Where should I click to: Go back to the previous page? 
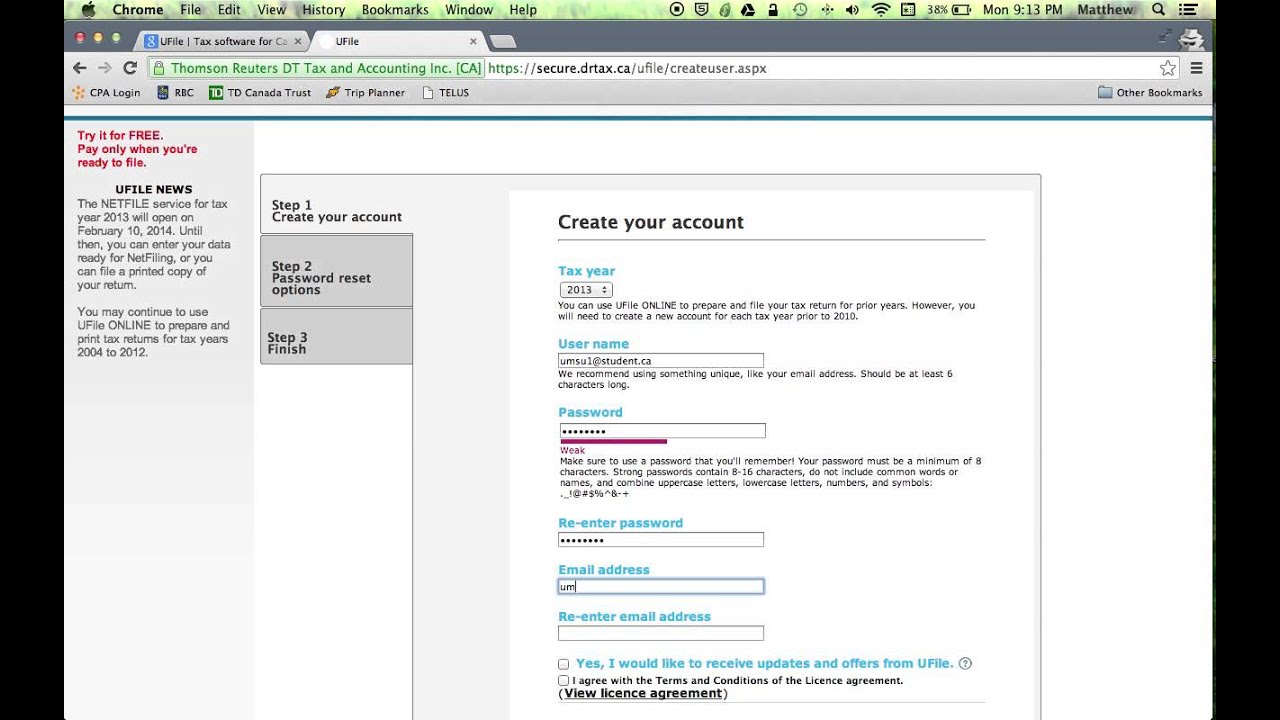(x=80, y=68)
